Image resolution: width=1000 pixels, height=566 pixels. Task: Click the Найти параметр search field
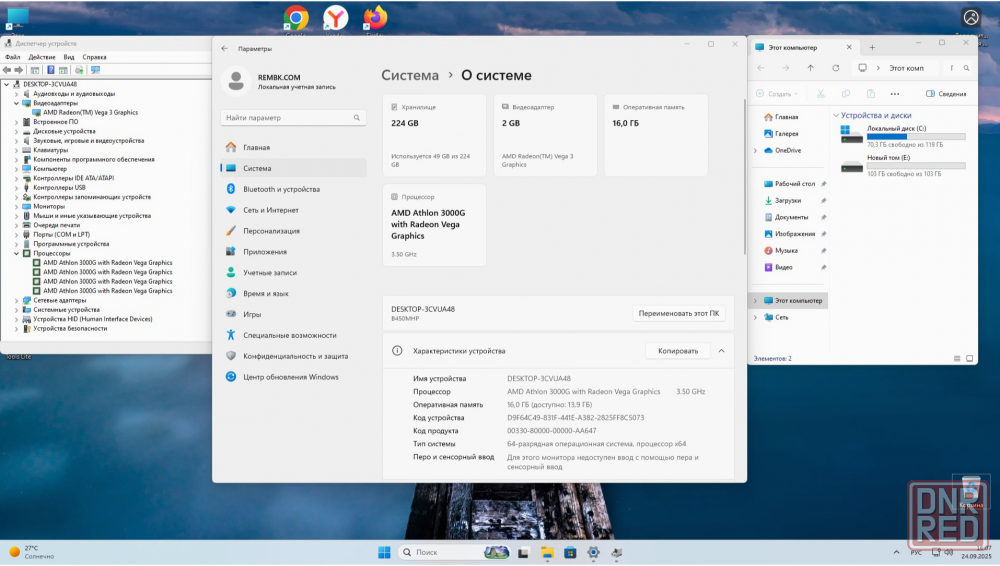pyautogui.click(x=293, y=118)
